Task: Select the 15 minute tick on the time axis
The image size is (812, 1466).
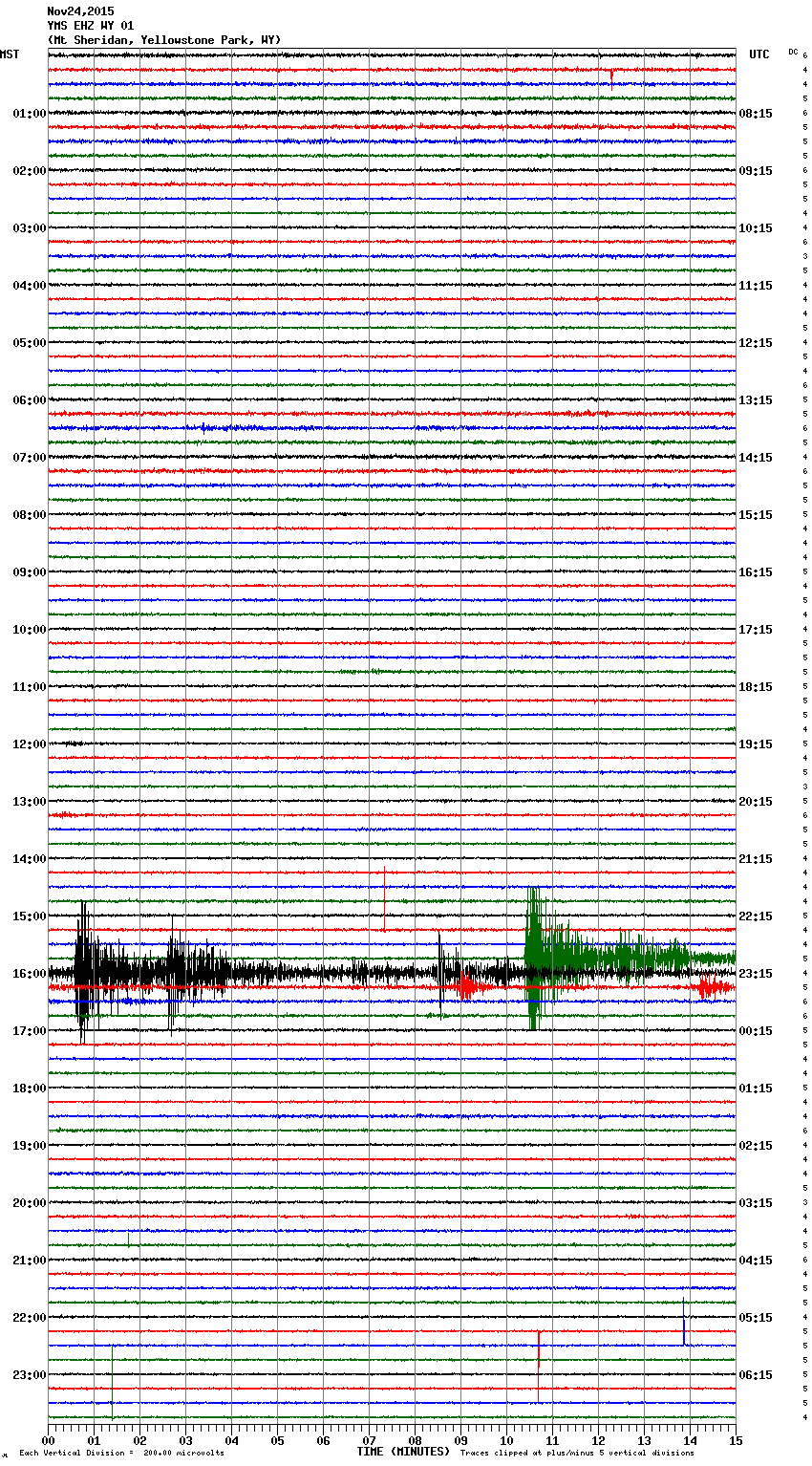Action: click(735, 1440)
